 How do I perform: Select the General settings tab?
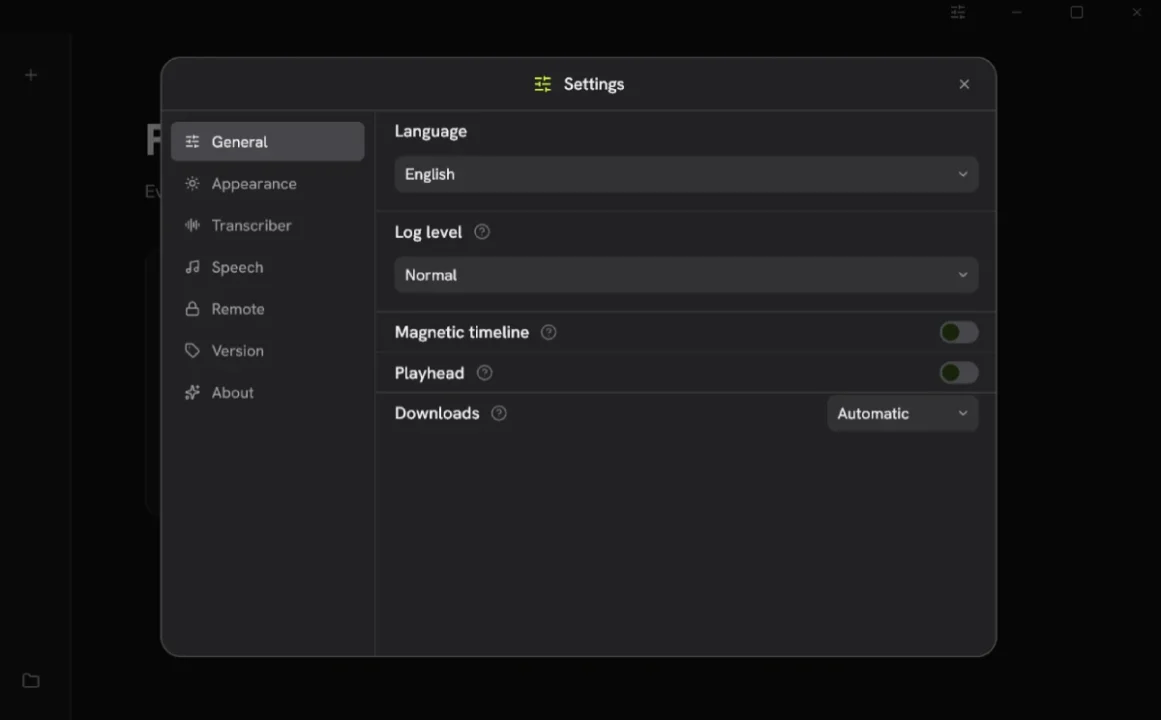(x=267, y=141)
